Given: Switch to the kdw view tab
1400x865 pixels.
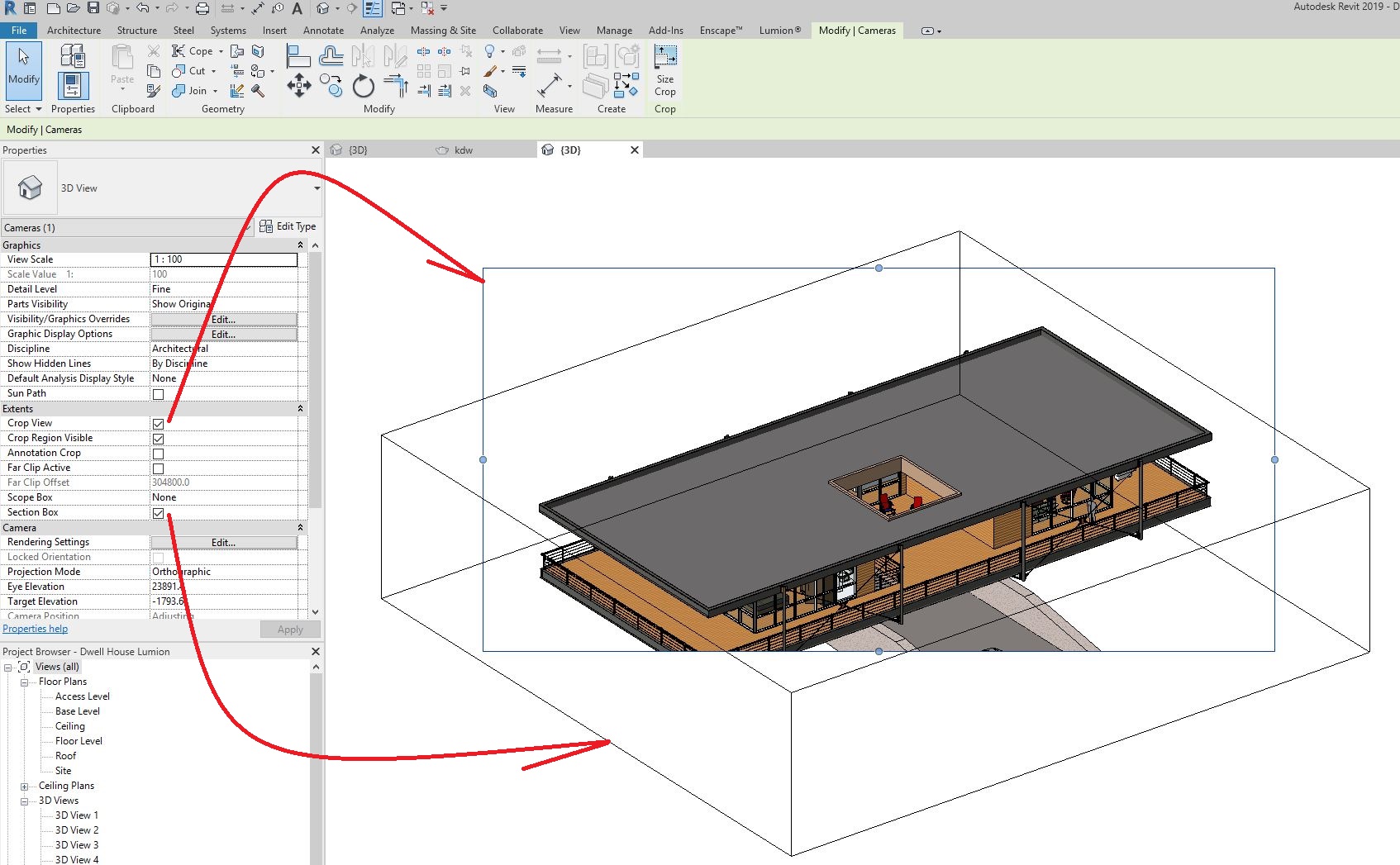Looking at the screenshot, I should 463,150.
